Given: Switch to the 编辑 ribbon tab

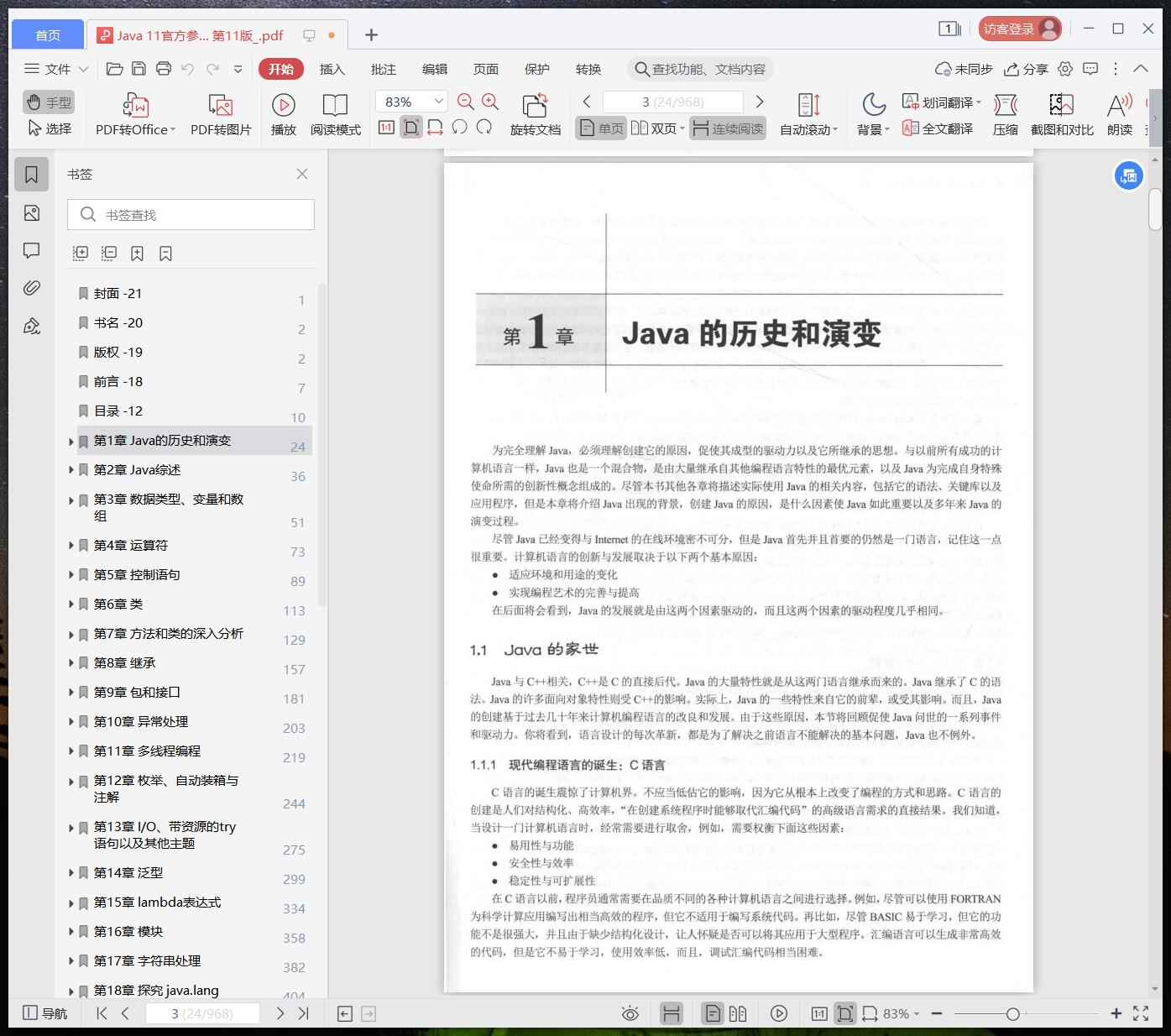Looking at the screenshot, I should click(435, 69).
